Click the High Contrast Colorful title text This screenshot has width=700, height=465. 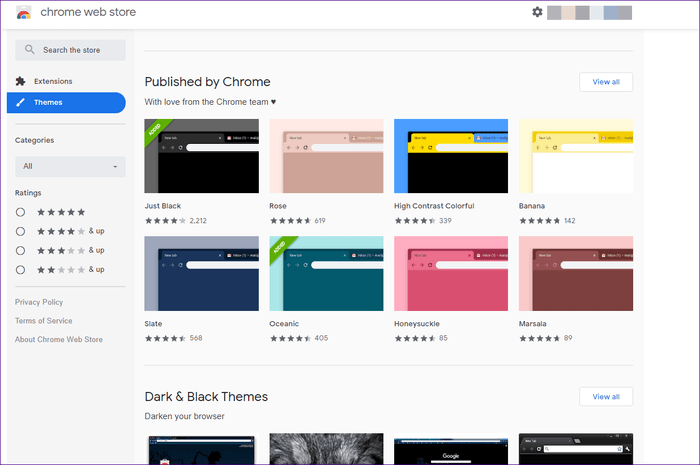434,206
